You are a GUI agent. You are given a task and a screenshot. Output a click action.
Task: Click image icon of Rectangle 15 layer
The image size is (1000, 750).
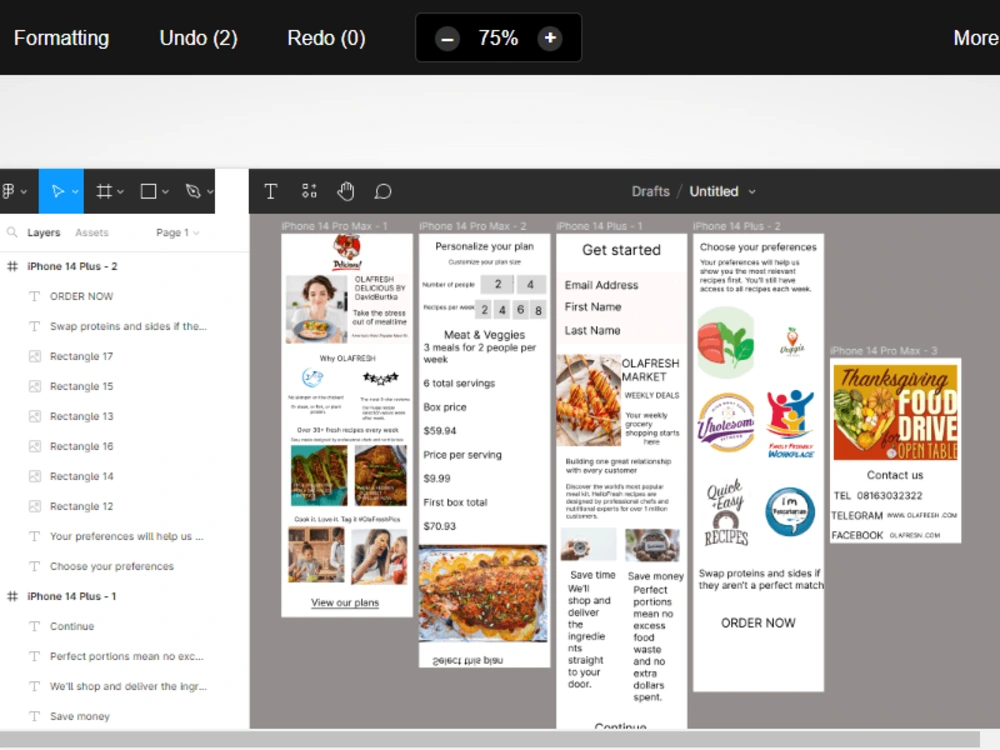point(34,386)
